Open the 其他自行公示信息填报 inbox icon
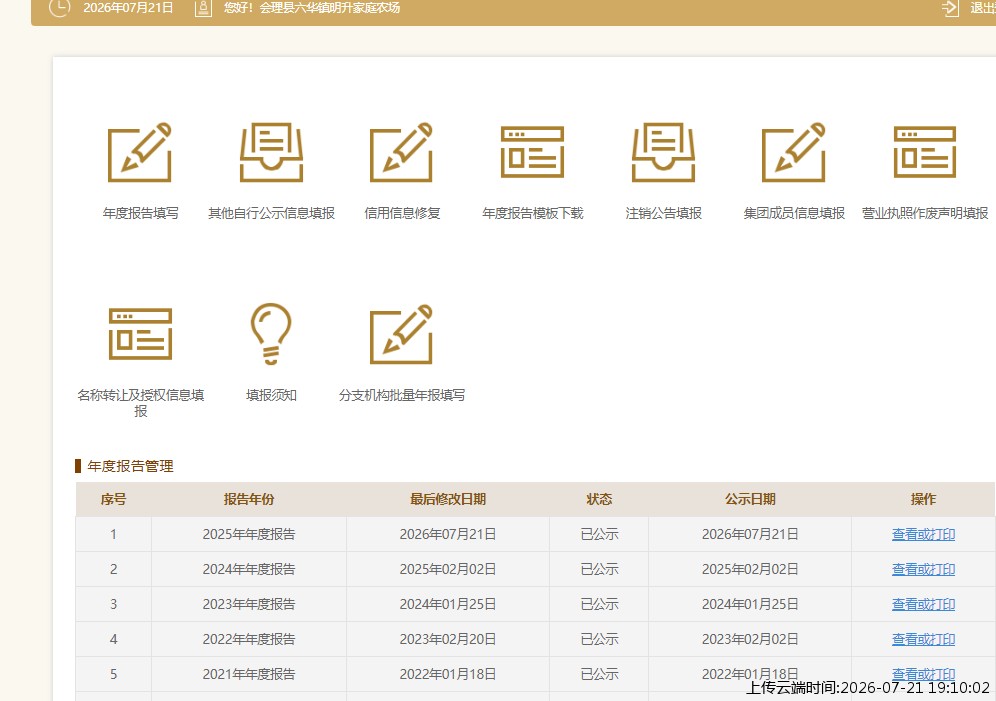This screenshot has height=701, width=996. click(x=271, y=152)
